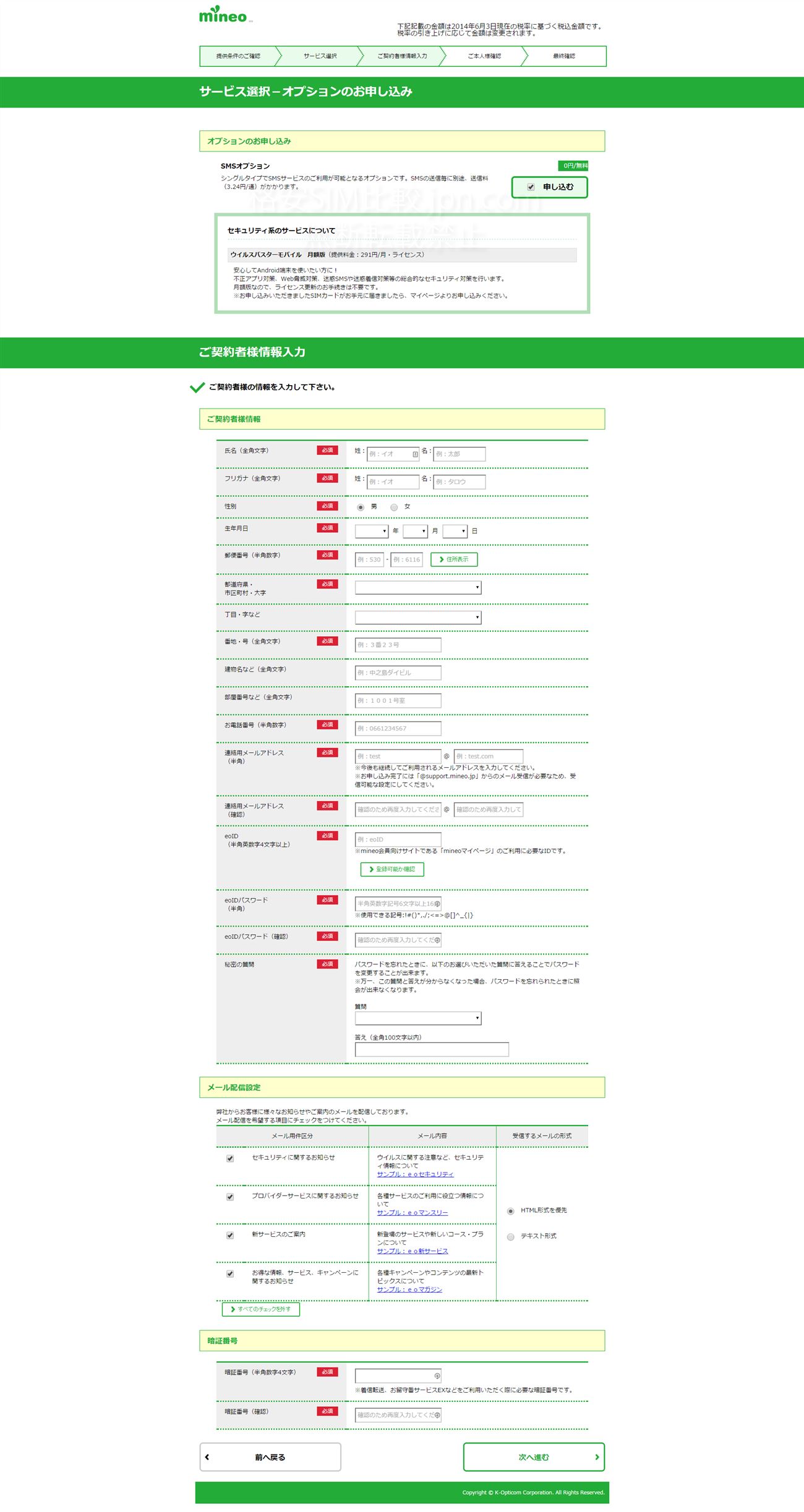Focus the secret question 答え input field
This screenshot has width=804, height=1512.
point(432,1049)
